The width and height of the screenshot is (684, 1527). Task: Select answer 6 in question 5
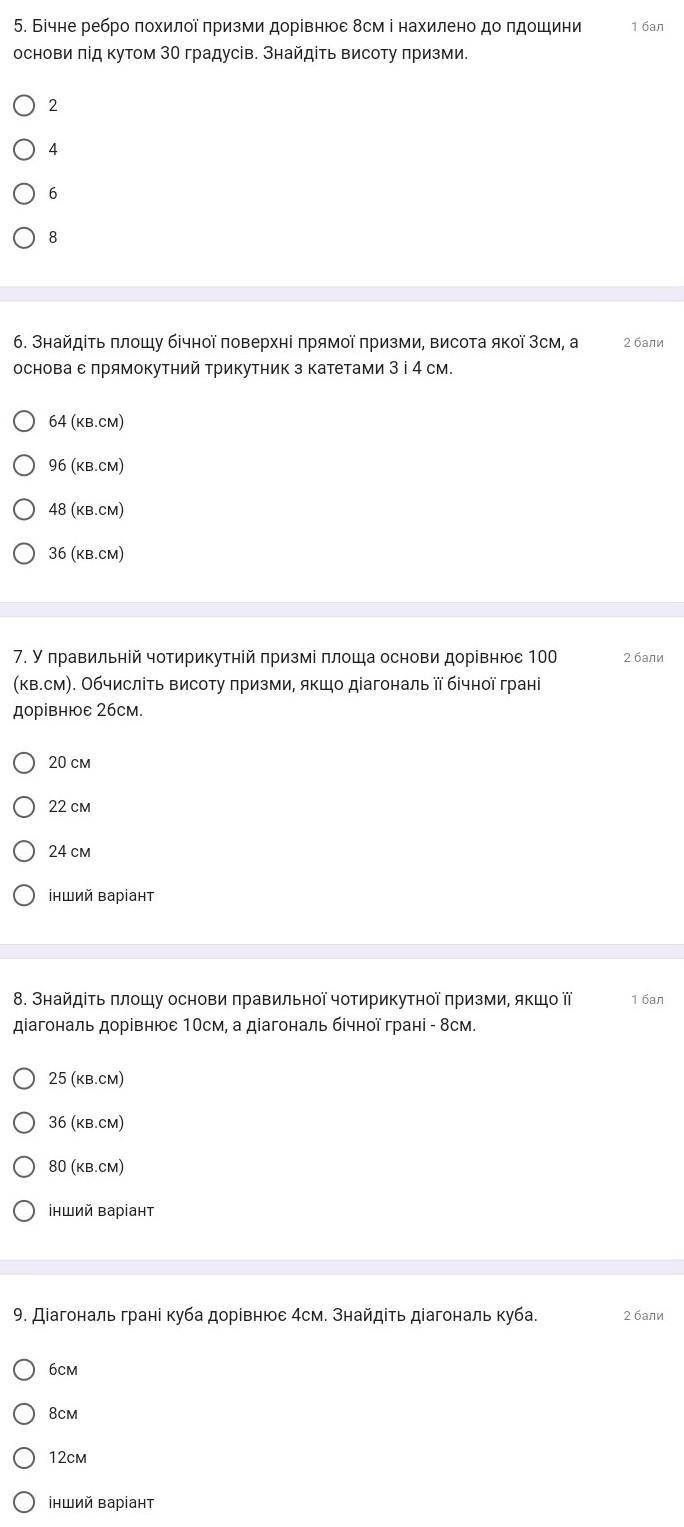[24, 193]
